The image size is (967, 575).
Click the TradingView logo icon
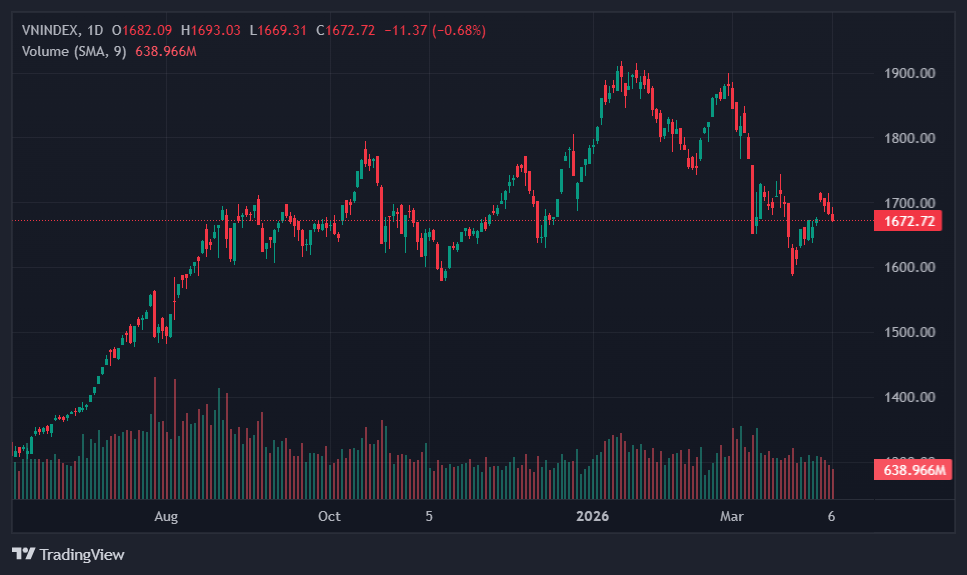[x=24, y=554]
